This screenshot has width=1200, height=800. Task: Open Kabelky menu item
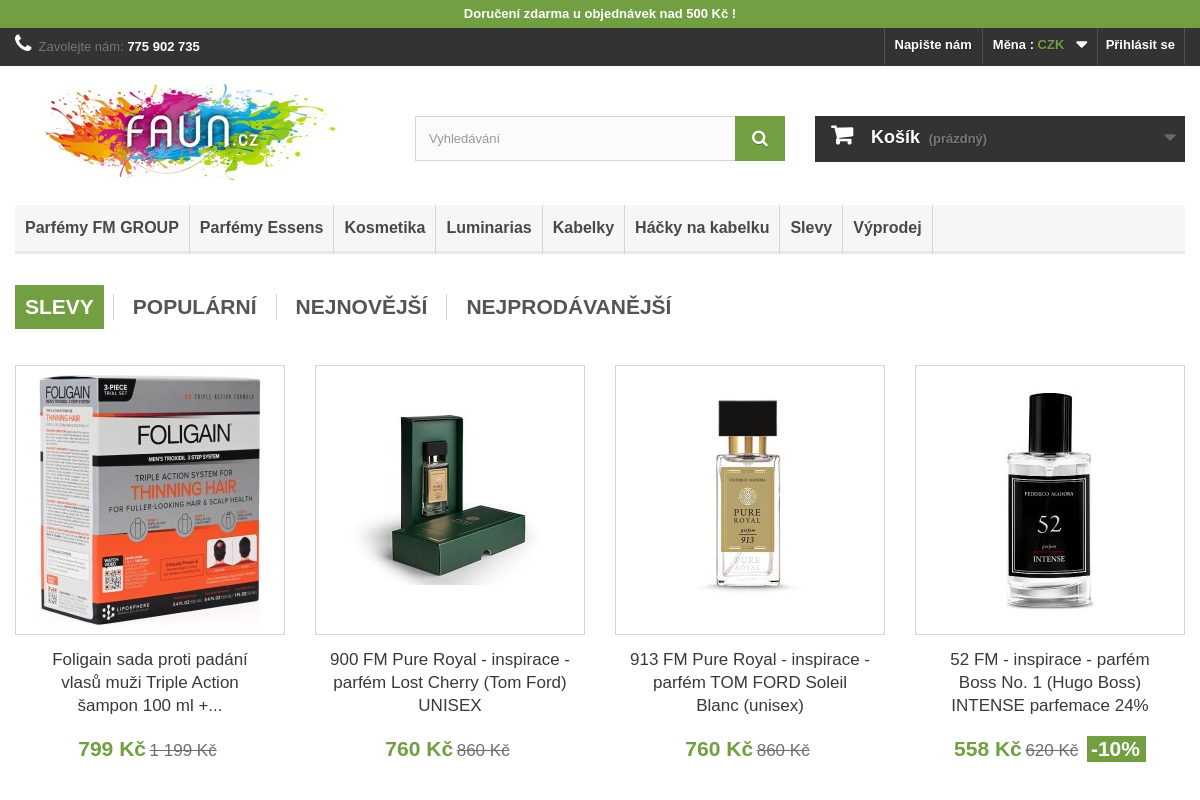coord(583,228)
